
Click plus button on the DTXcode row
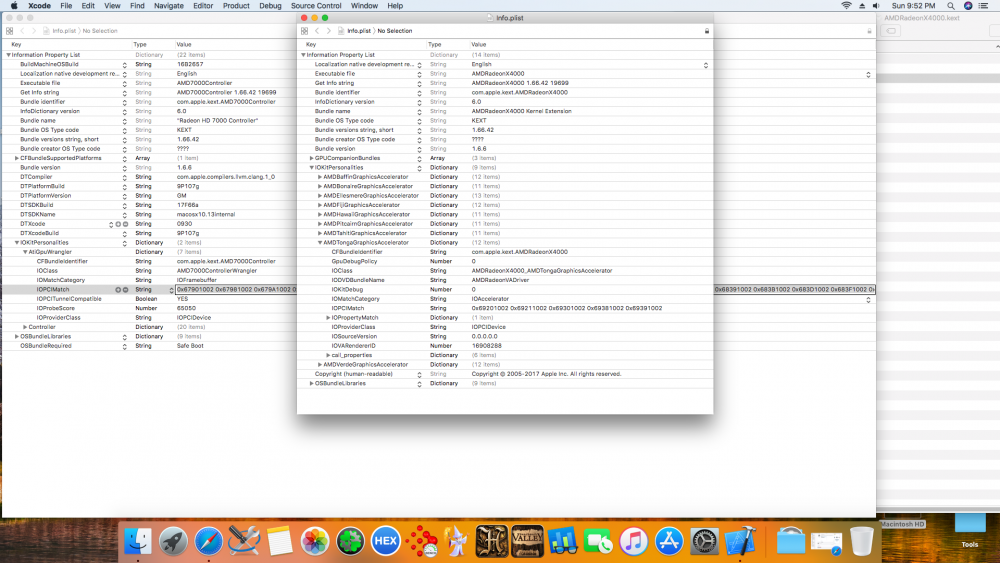118,224
